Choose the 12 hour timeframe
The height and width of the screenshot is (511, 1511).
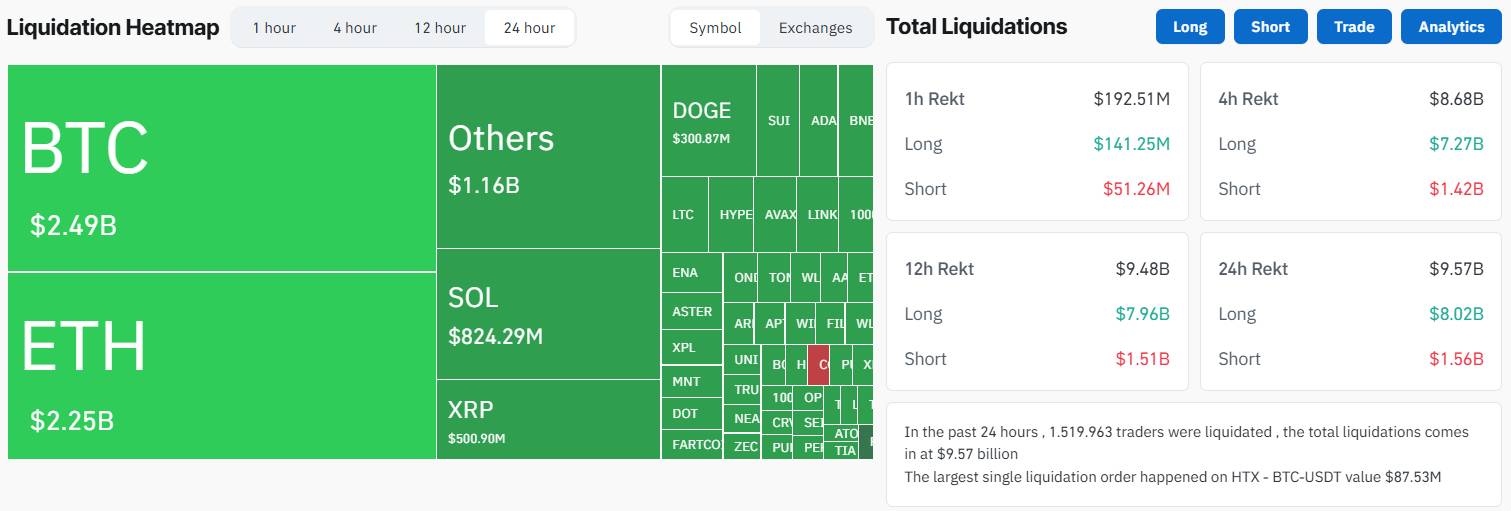(x=440, y=28)
